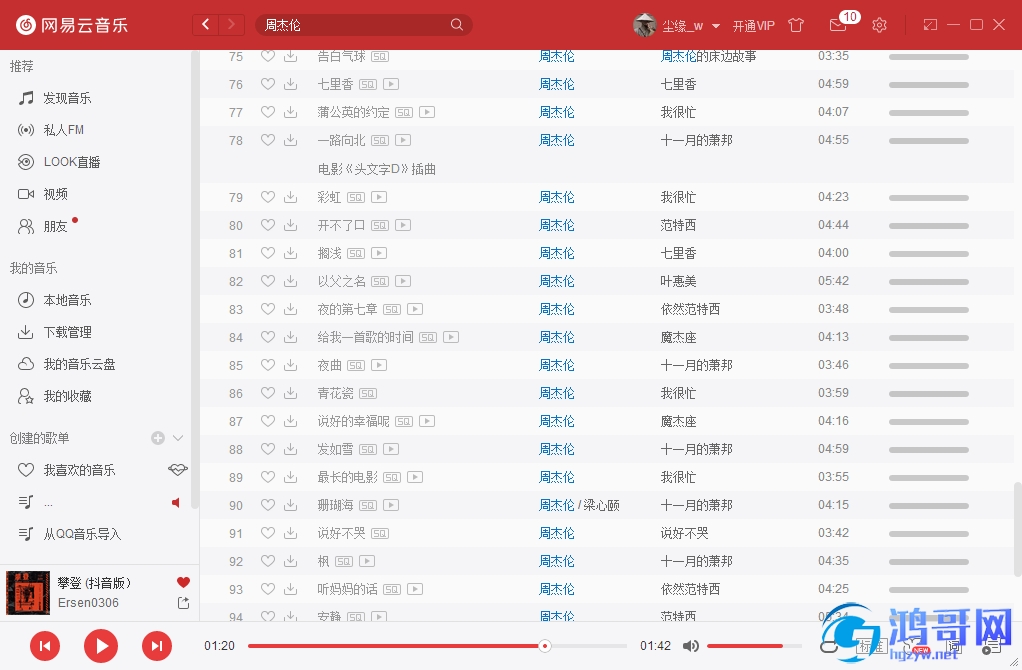
Task: Adjust the volume slider
Action: click(x=754, y=646)
